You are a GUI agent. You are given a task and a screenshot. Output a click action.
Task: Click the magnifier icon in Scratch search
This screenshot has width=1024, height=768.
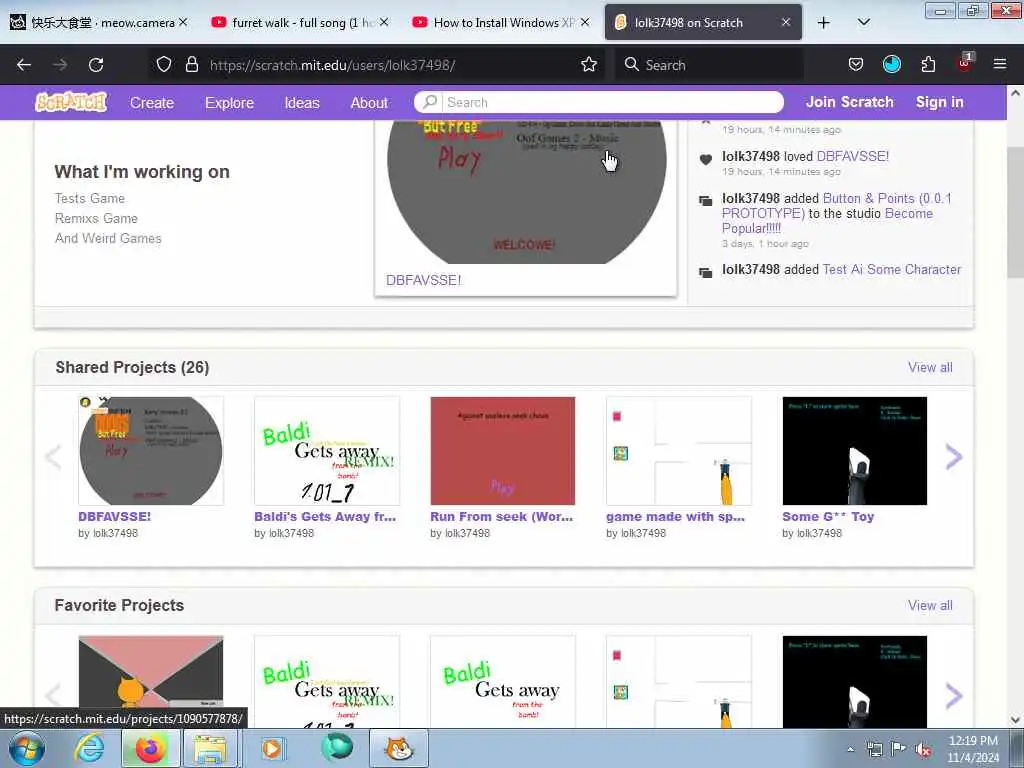[x=430, y=102]
